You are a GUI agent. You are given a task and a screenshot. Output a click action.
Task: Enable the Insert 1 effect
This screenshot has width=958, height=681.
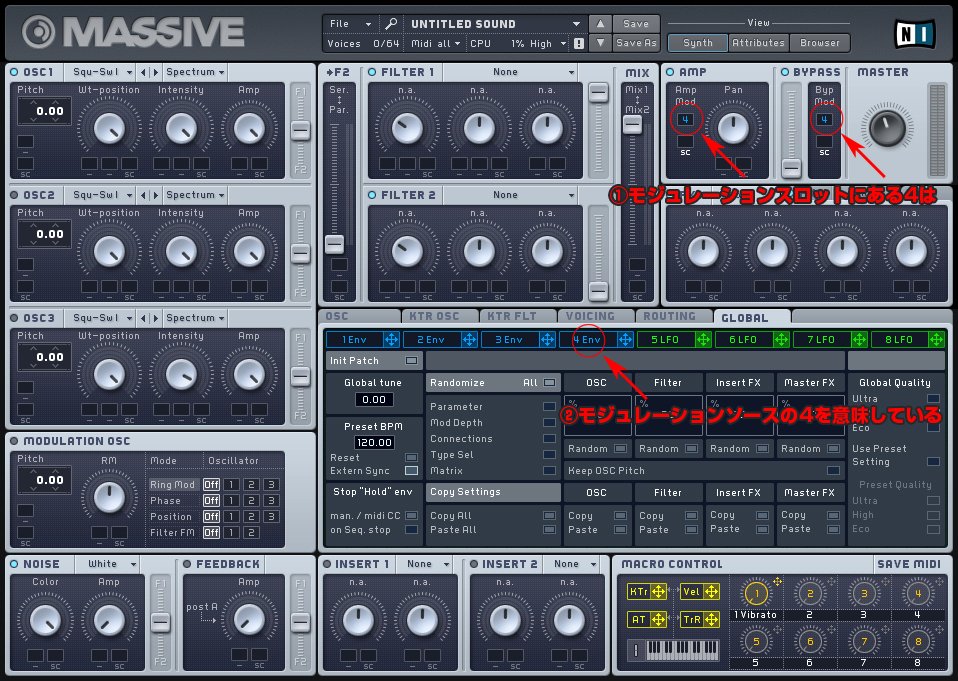point(327,564)
